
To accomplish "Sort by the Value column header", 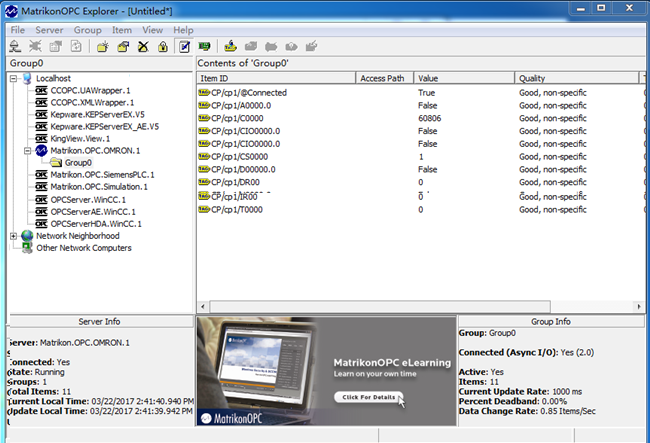I will [x=464, y=78].
